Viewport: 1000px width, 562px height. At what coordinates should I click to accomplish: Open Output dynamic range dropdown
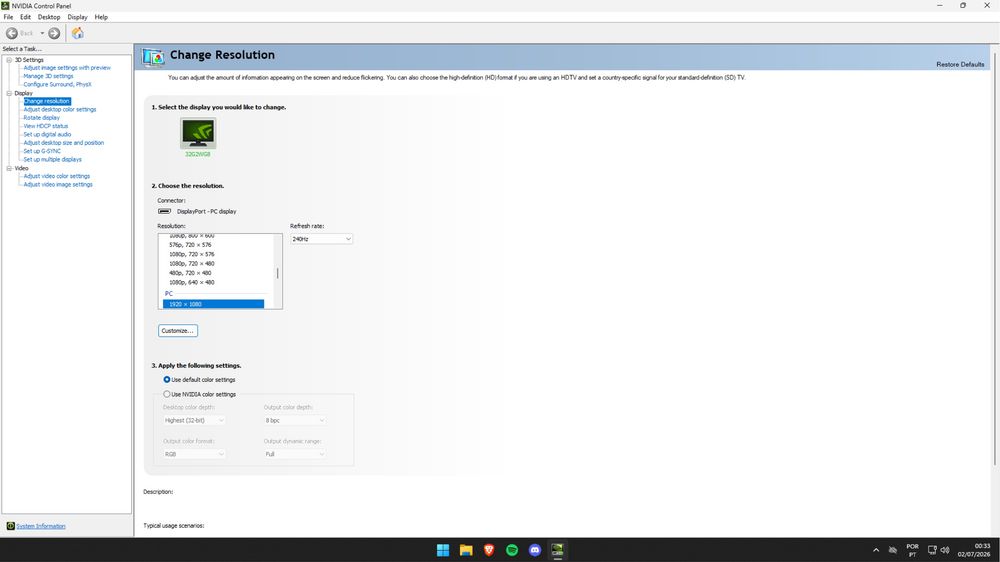tap(295, 454)
